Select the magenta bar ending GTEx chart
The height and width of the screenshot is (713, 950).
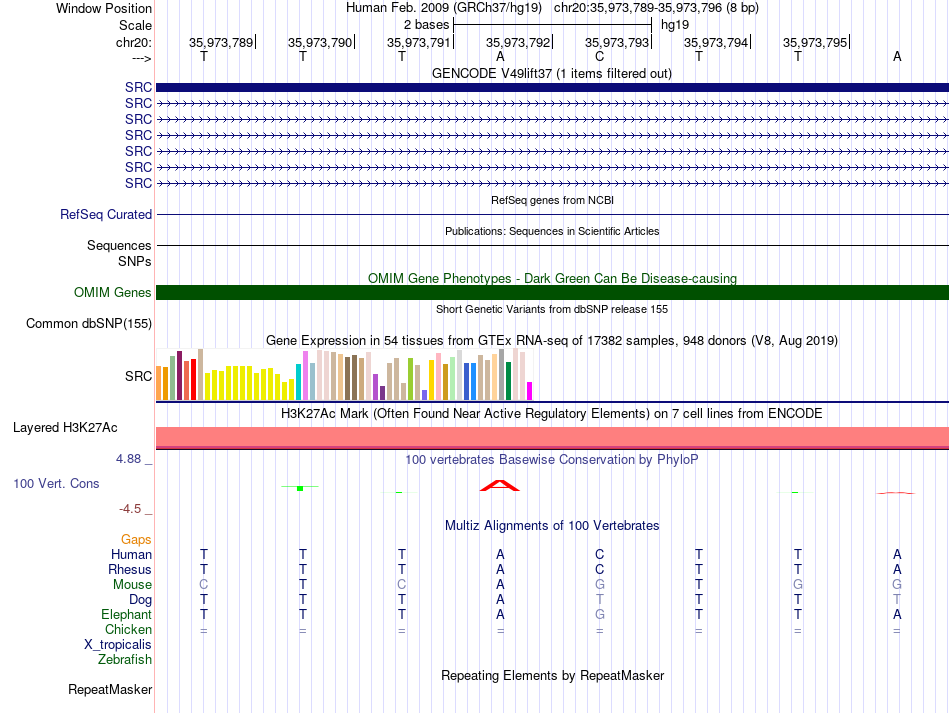point(530,391)
